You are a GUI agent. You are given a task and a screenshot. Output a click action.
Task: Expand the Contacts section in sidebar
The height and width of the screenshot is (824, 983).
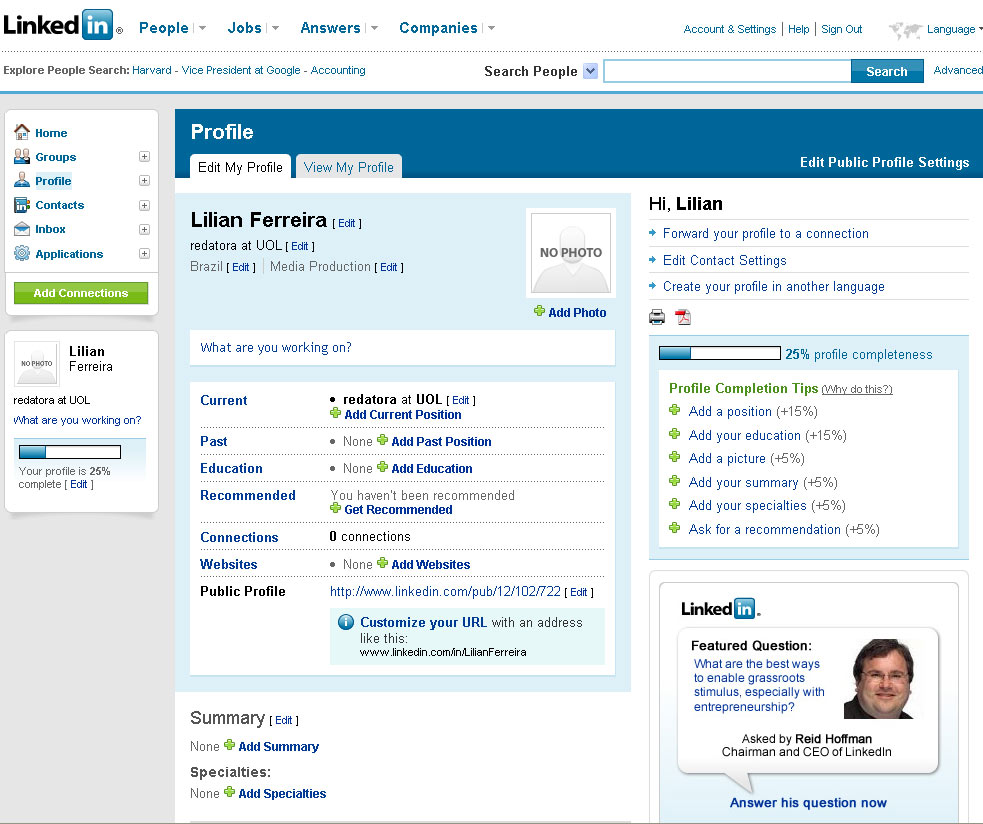coord(144,205)
